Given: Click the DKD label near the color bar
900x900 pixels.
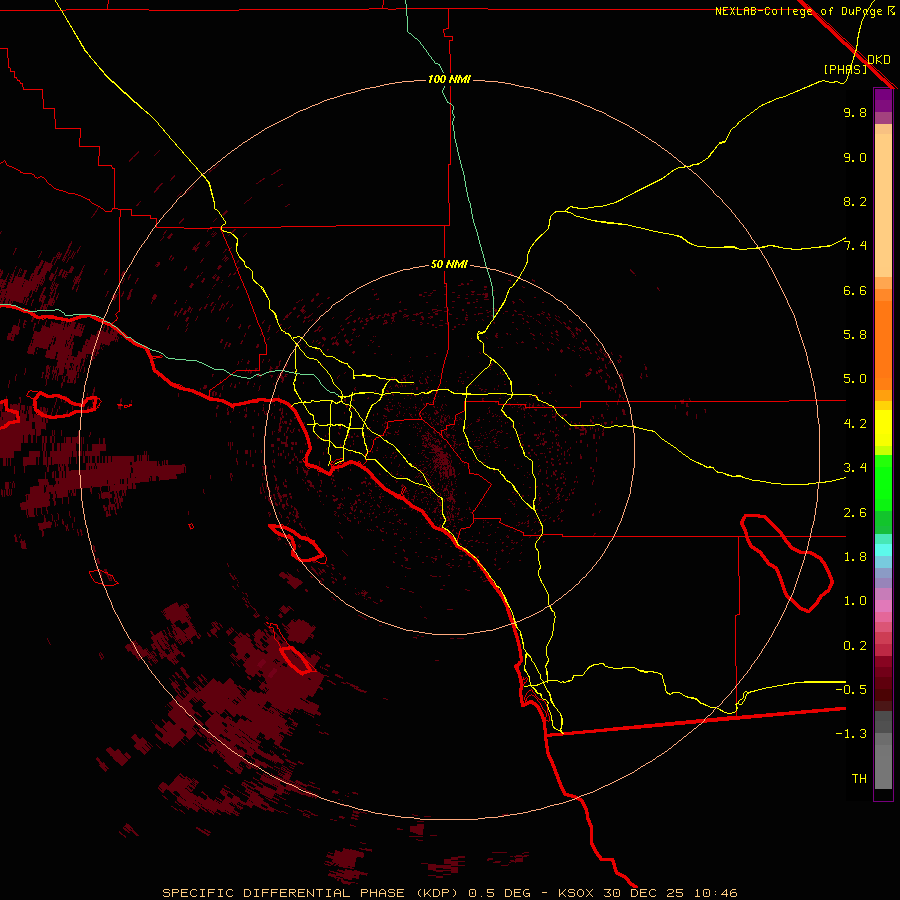Looking at the screenshot, I should point(879,60).
